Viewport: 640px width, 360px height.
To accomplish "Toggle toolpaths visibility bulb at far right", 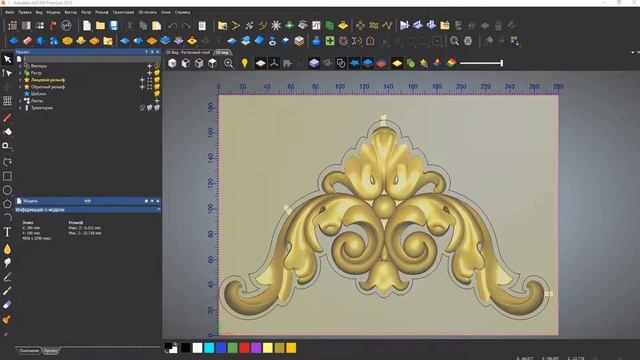I will (157, 108).
